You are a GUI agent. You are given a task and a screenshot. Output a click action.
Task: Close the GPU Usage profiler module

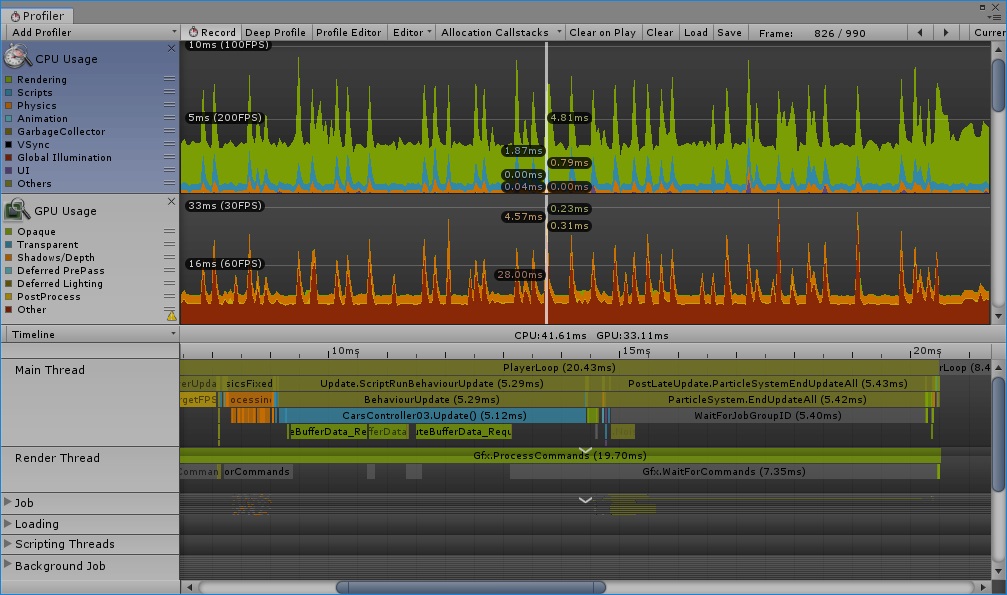pos(171,201)
